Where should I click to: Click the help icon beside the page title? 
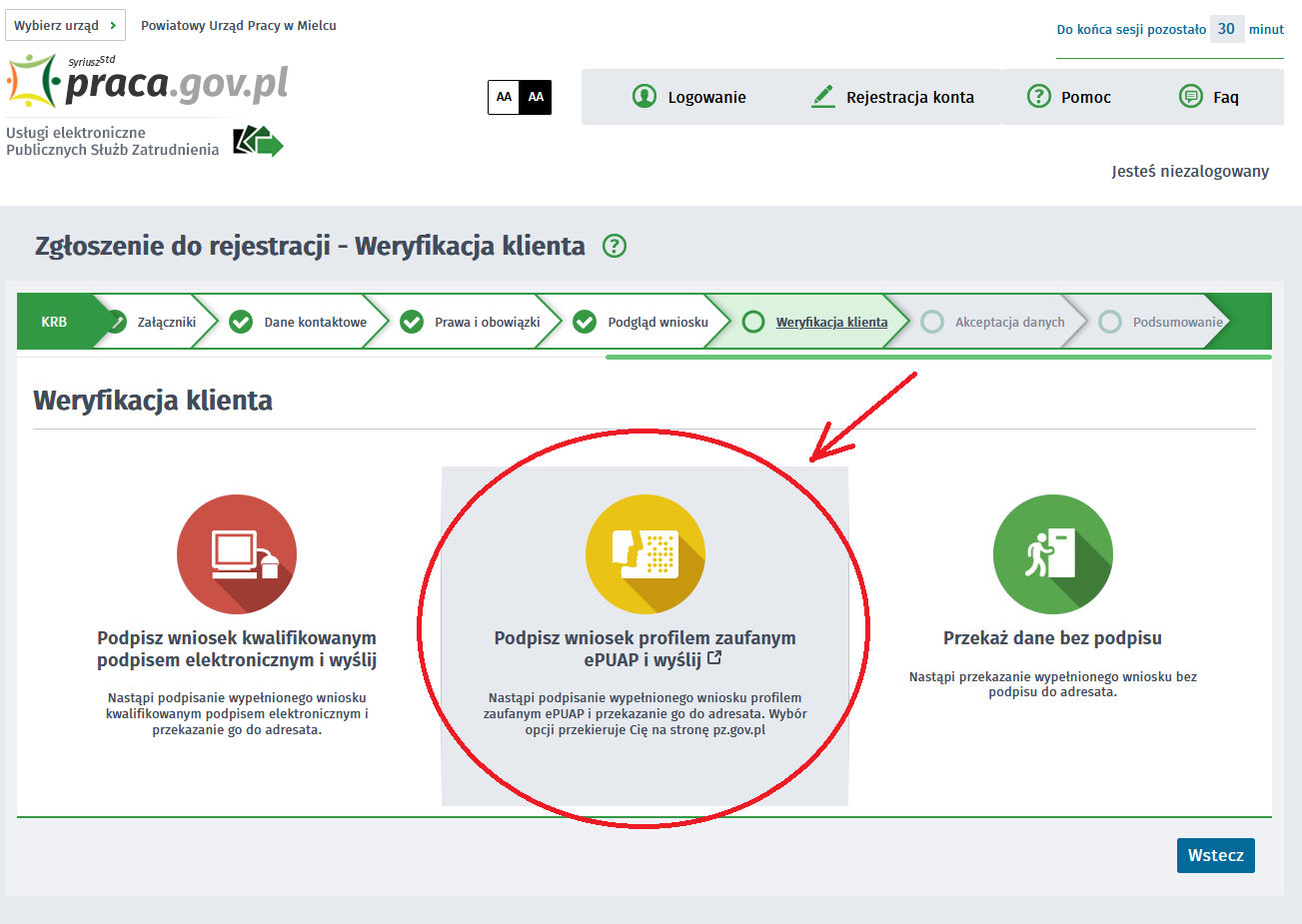[x=615, y=246]
